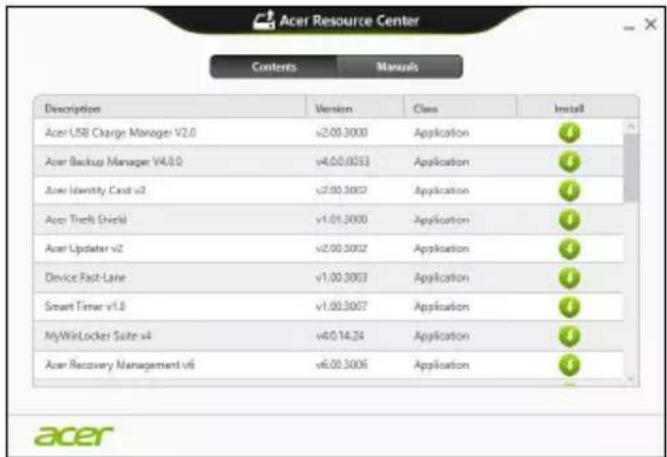Image resolution: width=667 pixels, height=457 pixels.
Task: Click the Class column header
Action: pyautogui.click(x=460, y=108)
